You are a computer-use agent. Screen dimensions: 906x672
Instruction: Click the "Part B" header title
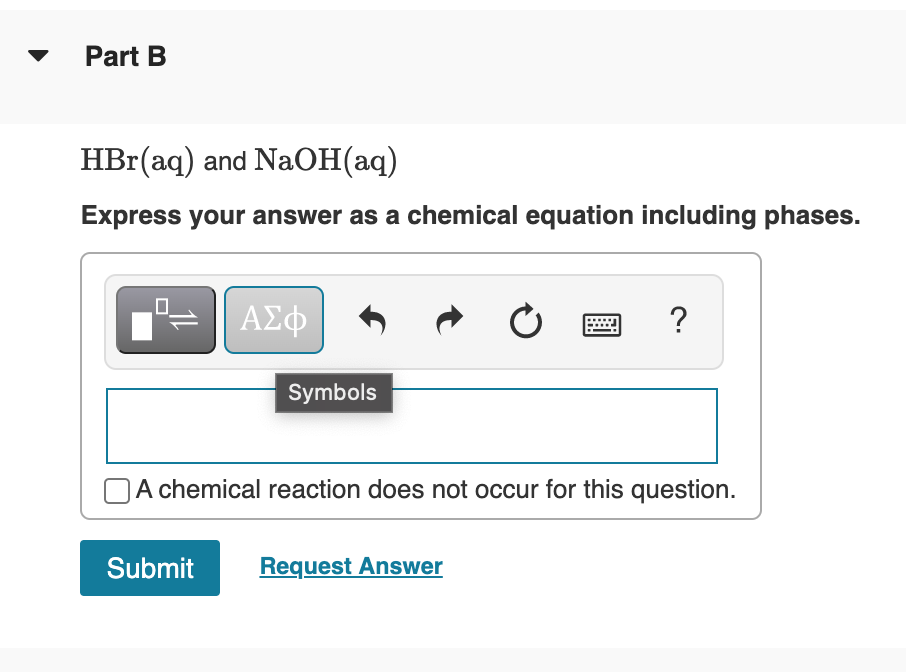[126, 57]
